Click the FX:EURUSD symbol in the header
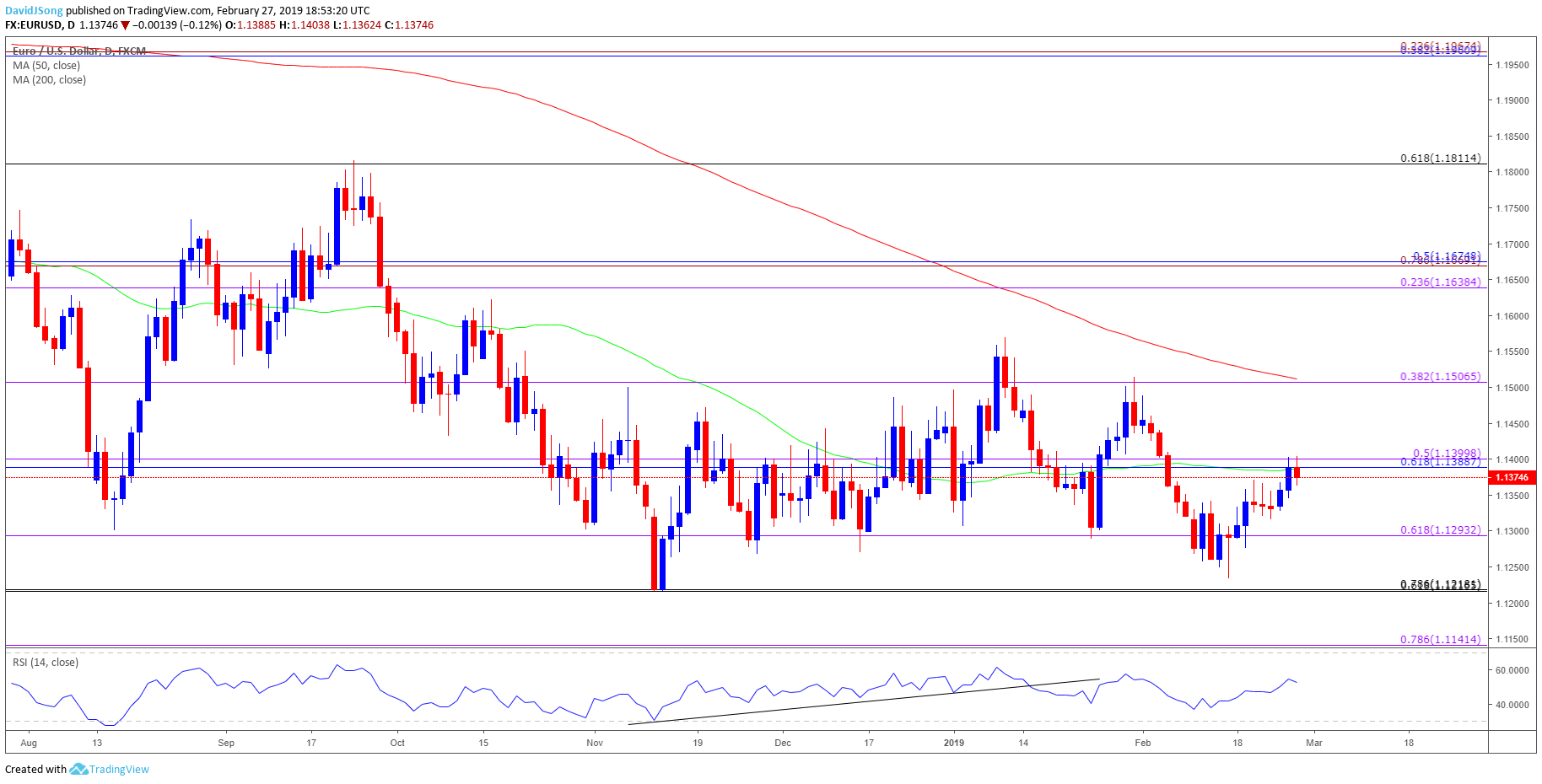 pos(33,25)
